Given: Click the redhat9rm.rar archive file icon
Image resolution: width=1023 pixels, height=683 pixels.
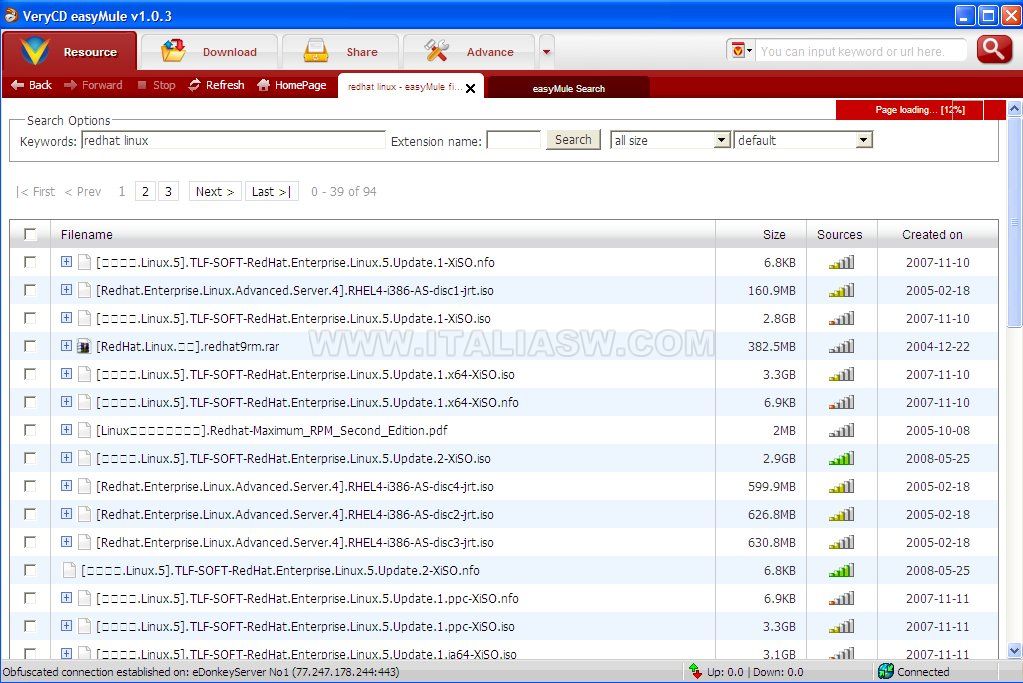Looking at the screenshot, I should click(84, 346).
